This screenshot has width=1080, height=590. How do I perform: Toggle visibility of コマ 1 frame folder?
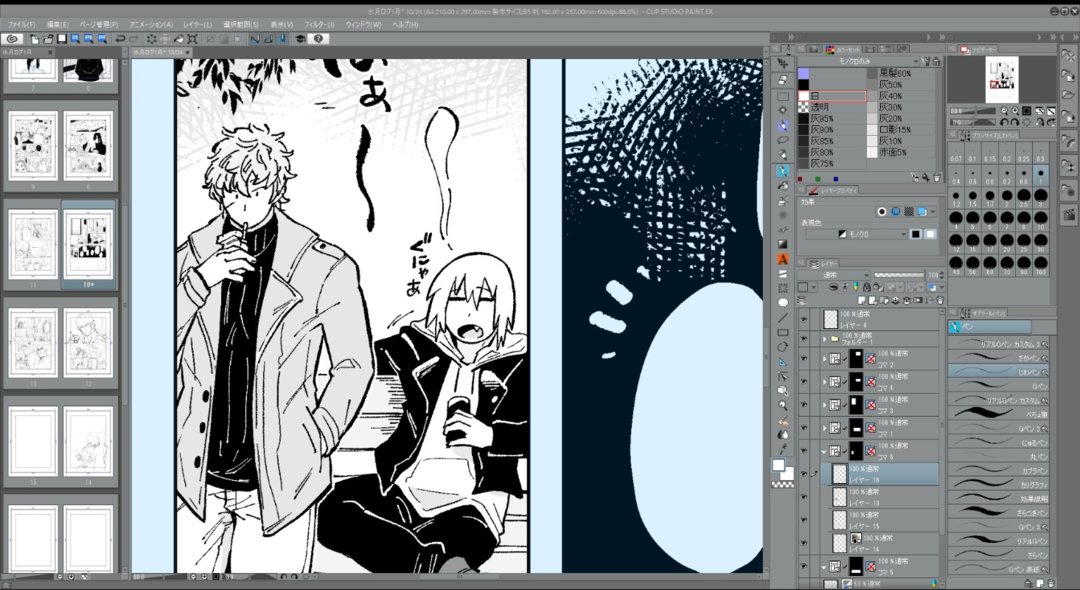point(803,428)
